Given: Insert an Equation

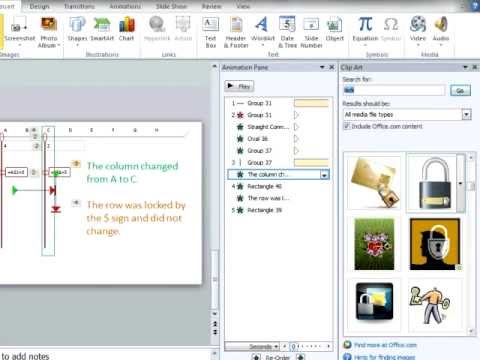Looking at the screenshot, I should coord(365,31).
